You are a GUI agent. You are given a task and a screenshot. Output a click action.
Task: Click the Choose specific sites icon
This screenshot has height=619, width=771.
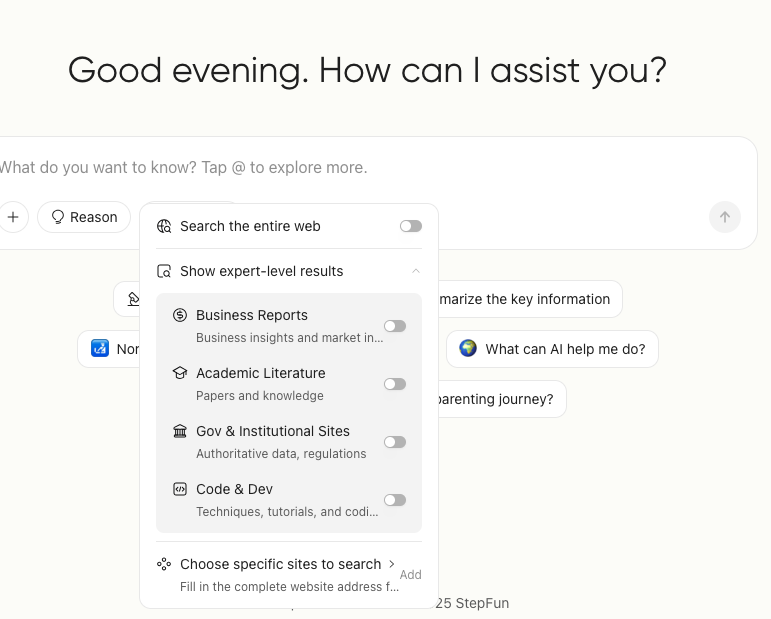click(x=165, y=564)
